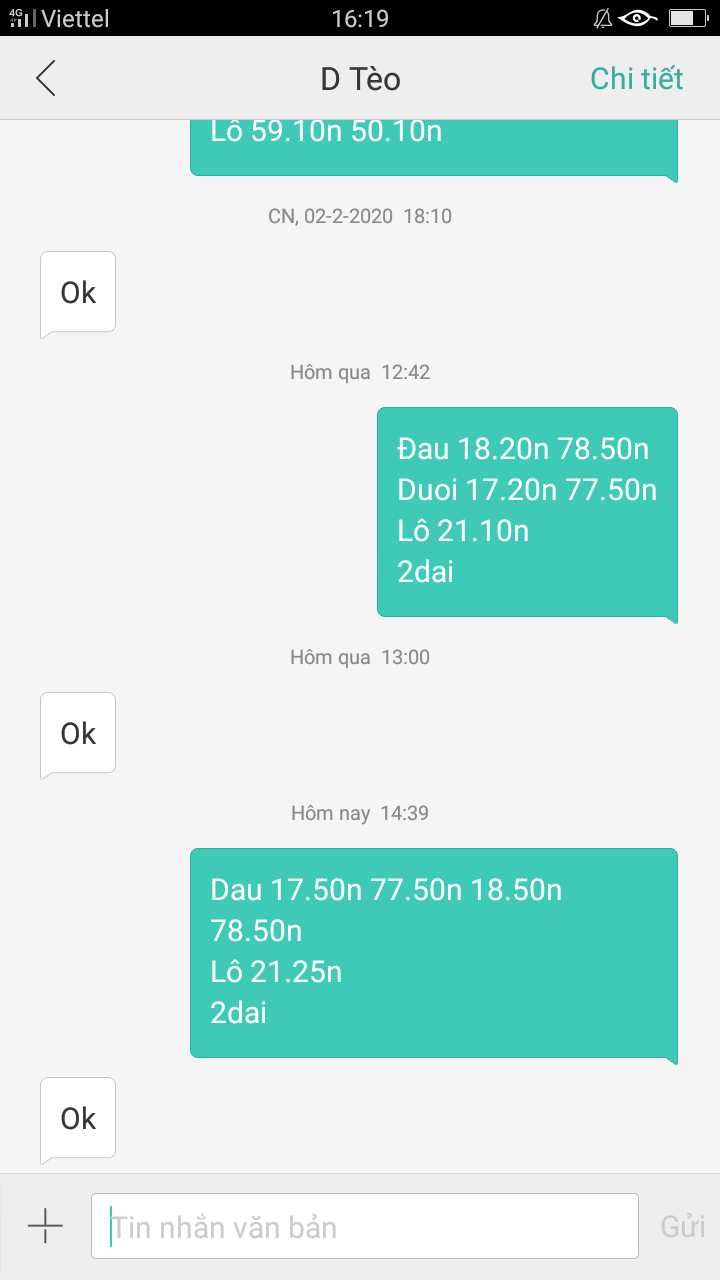The image size is (720, 1280).
Task: Tap the Hôm qua 12:42 timestamp
Action: point(360,372)
